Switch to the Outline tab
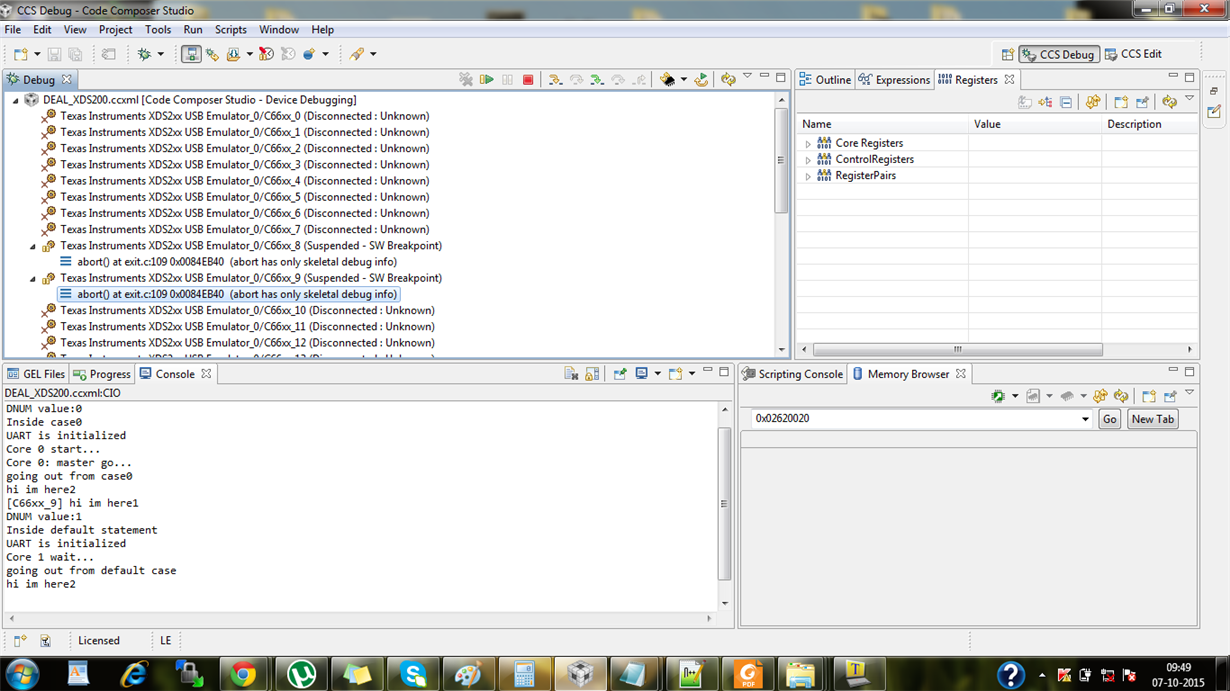1230x691 pixels. tap(825, 80)
